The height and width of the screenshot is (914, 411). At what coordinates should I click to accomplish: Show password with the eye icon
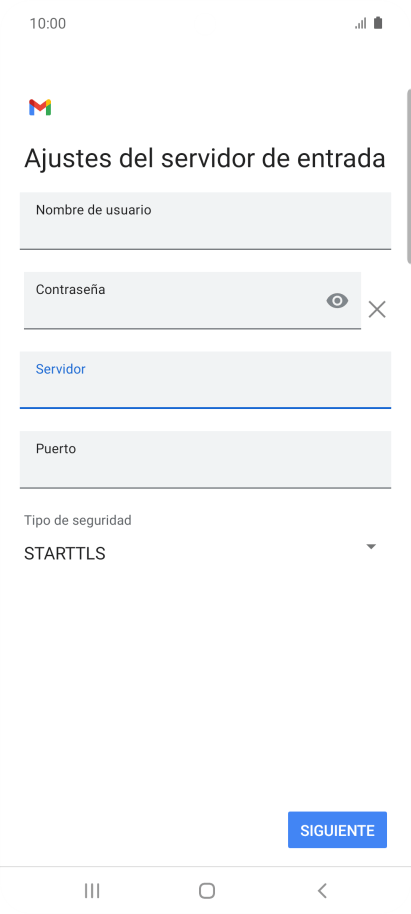337,301
